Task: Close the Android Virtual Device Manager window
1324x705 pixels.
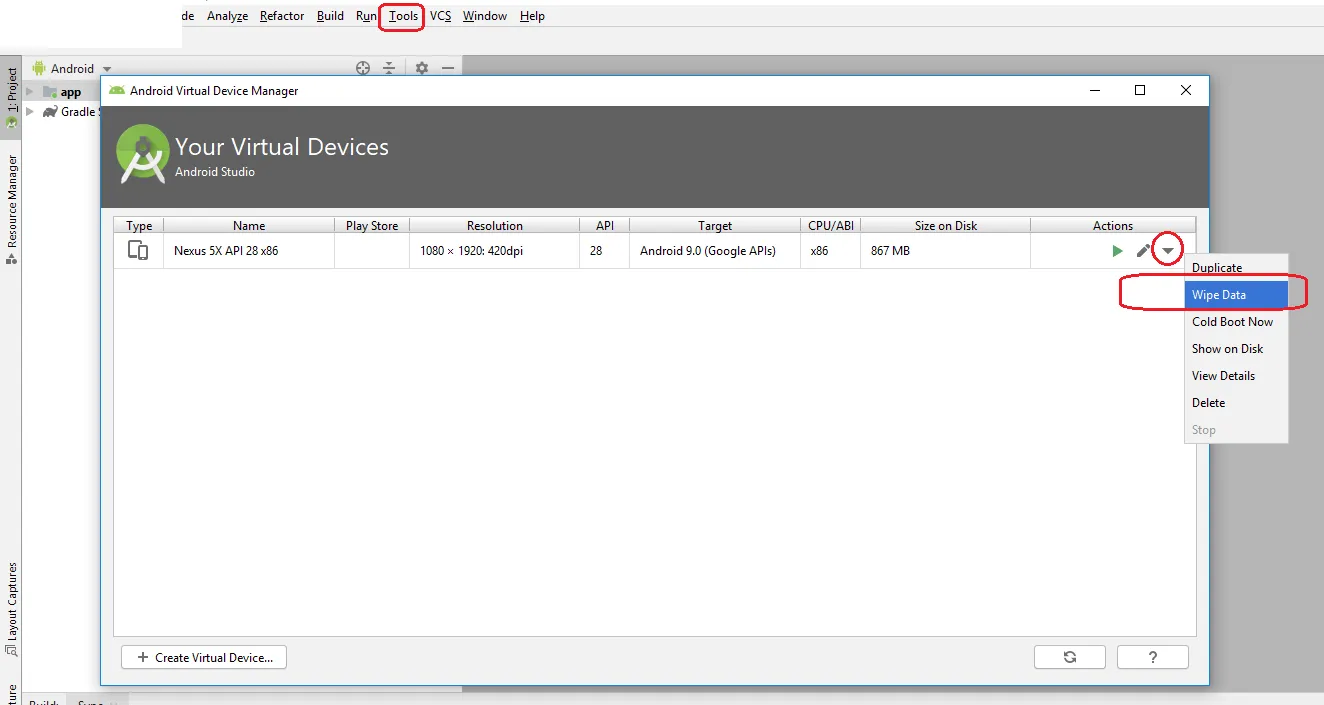Action: click(x=1185, y=90)
